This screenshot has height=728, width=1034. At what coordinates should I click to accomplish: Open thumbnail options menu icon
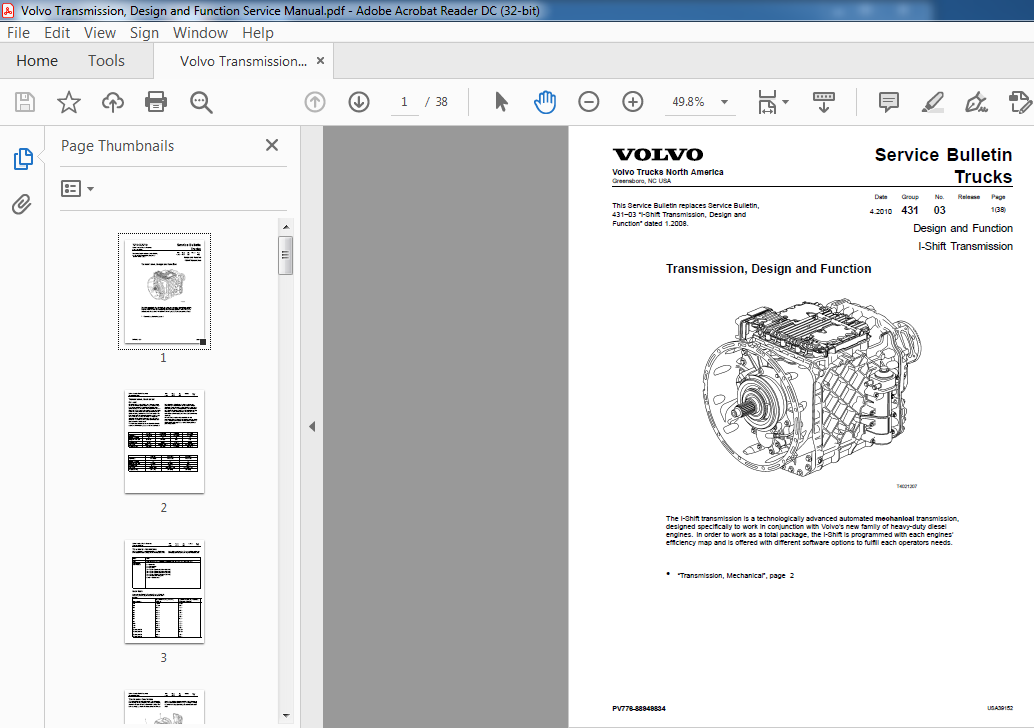[x=77, y=189]
